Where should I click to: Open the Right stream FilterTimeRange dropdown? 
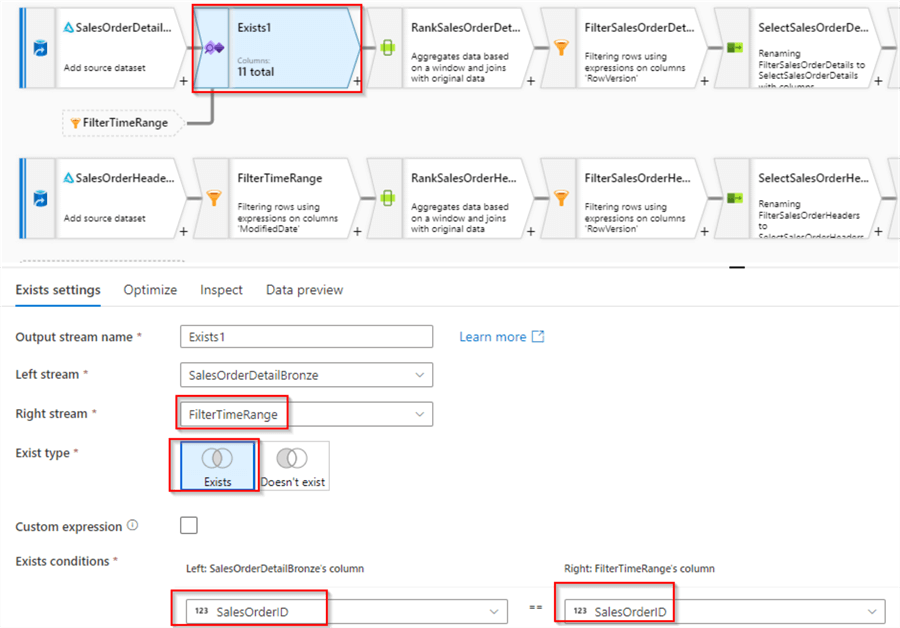click(307, 414)
